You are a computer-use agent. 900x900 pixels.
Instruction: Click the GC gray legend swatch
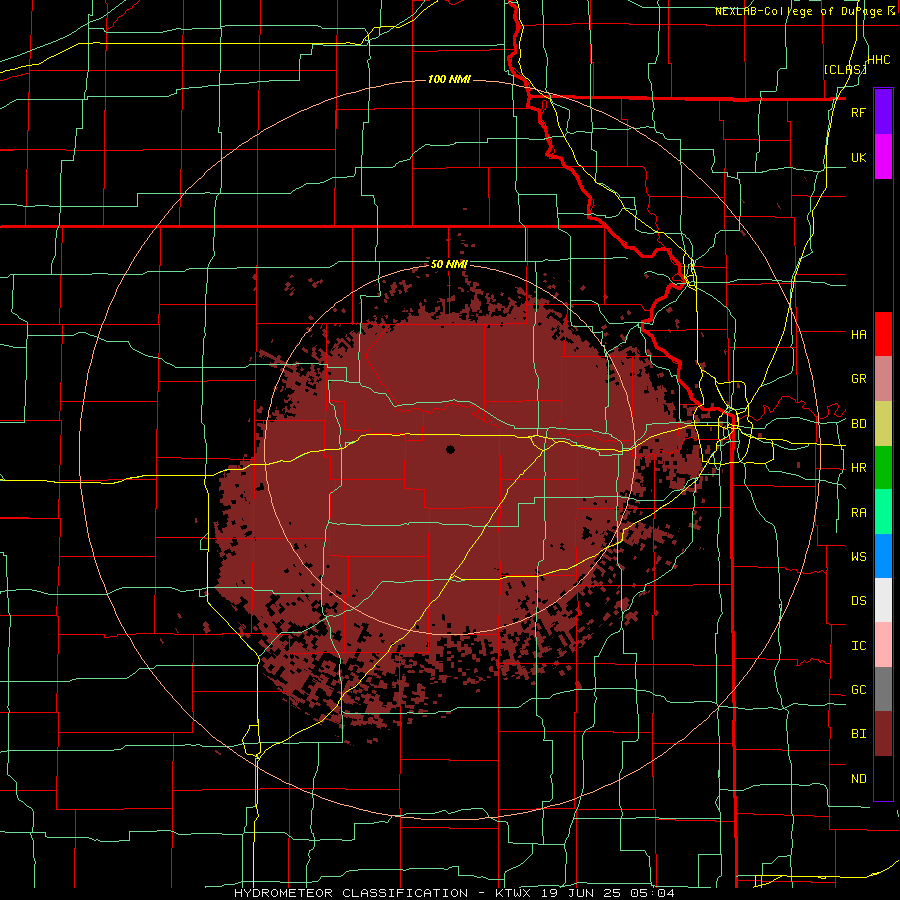883,689
